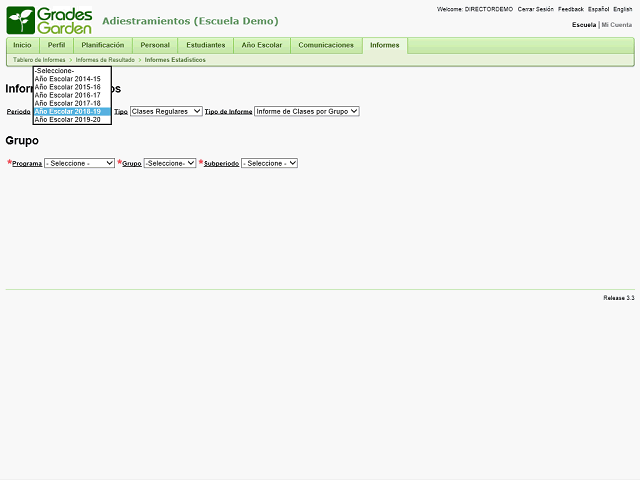The height and width of the screenshot is (480, 640).
Task: Open the Estudiantes tab
Action: pyautogui.click(x=205, y=45)
